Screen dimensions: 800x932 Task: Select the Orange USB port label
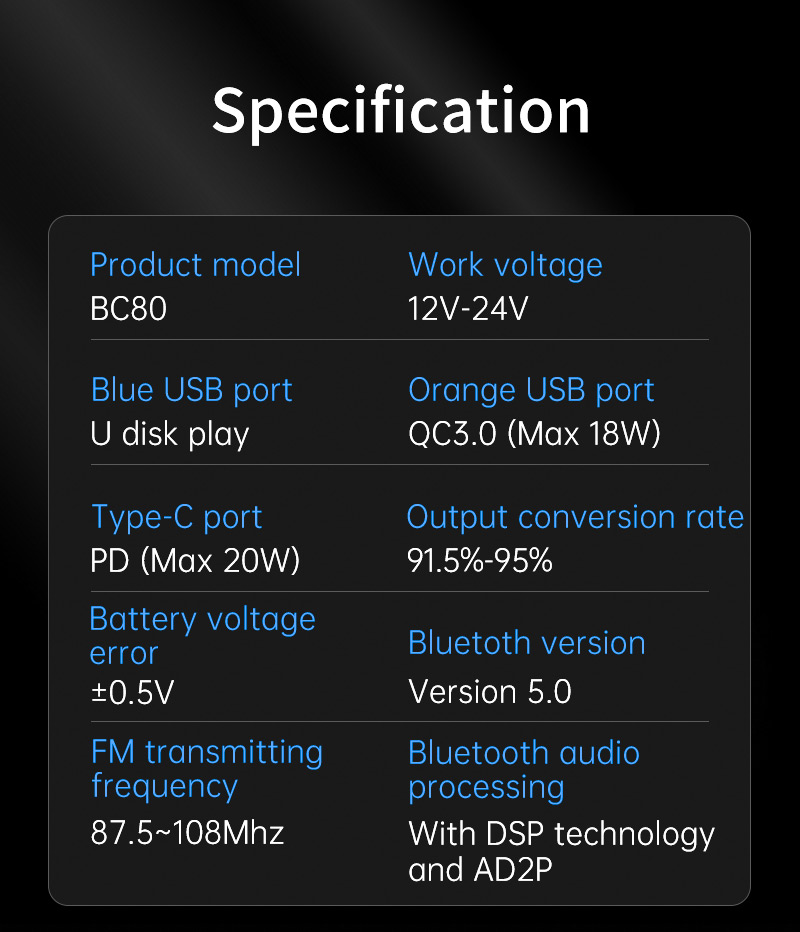pyautogui.click(x=531, y=391)
